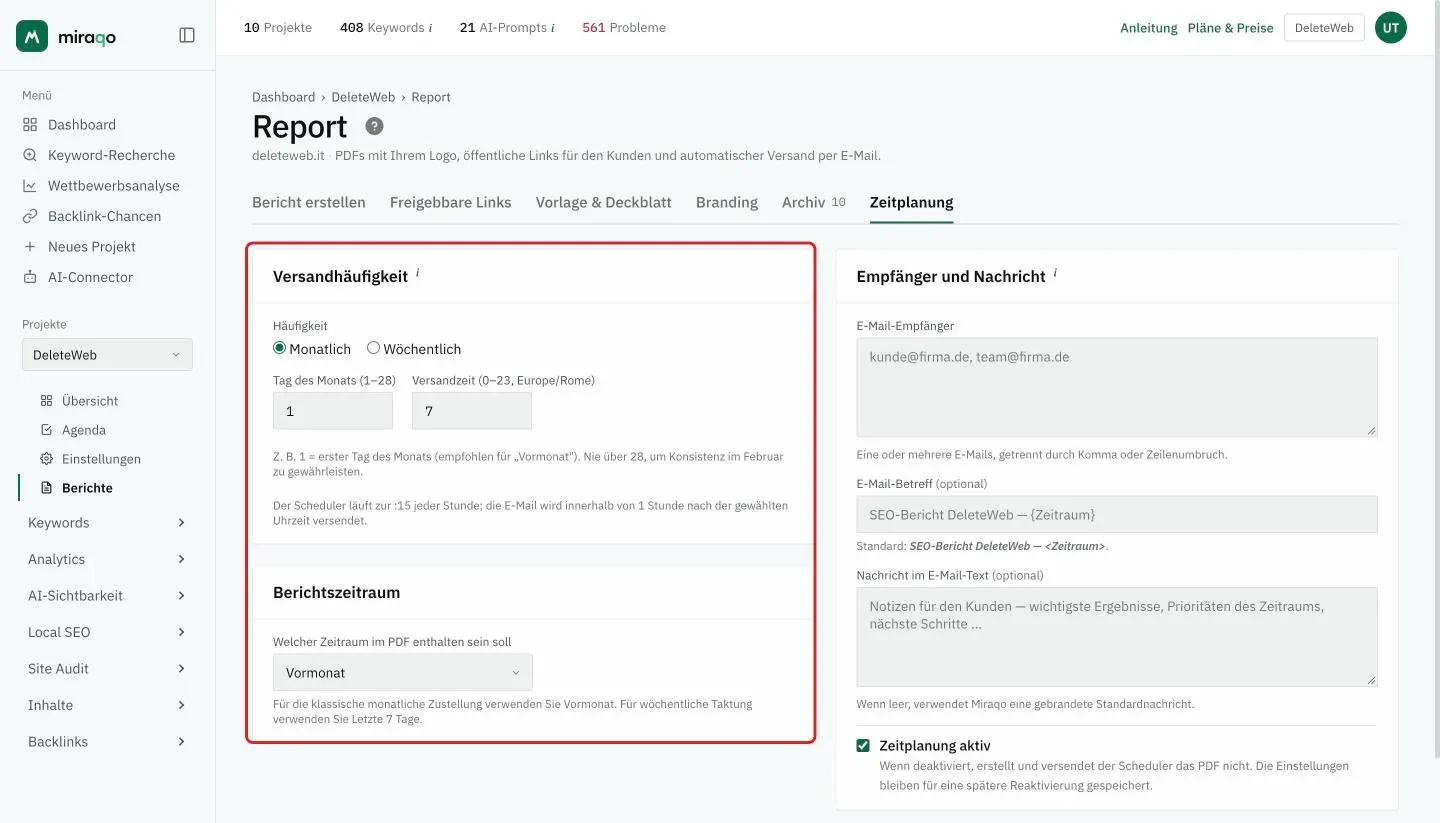Click the Keyword-Recherche search icon
Image resolution: width=1440 pixels, height=823 pixels.
tap(30, 155)
